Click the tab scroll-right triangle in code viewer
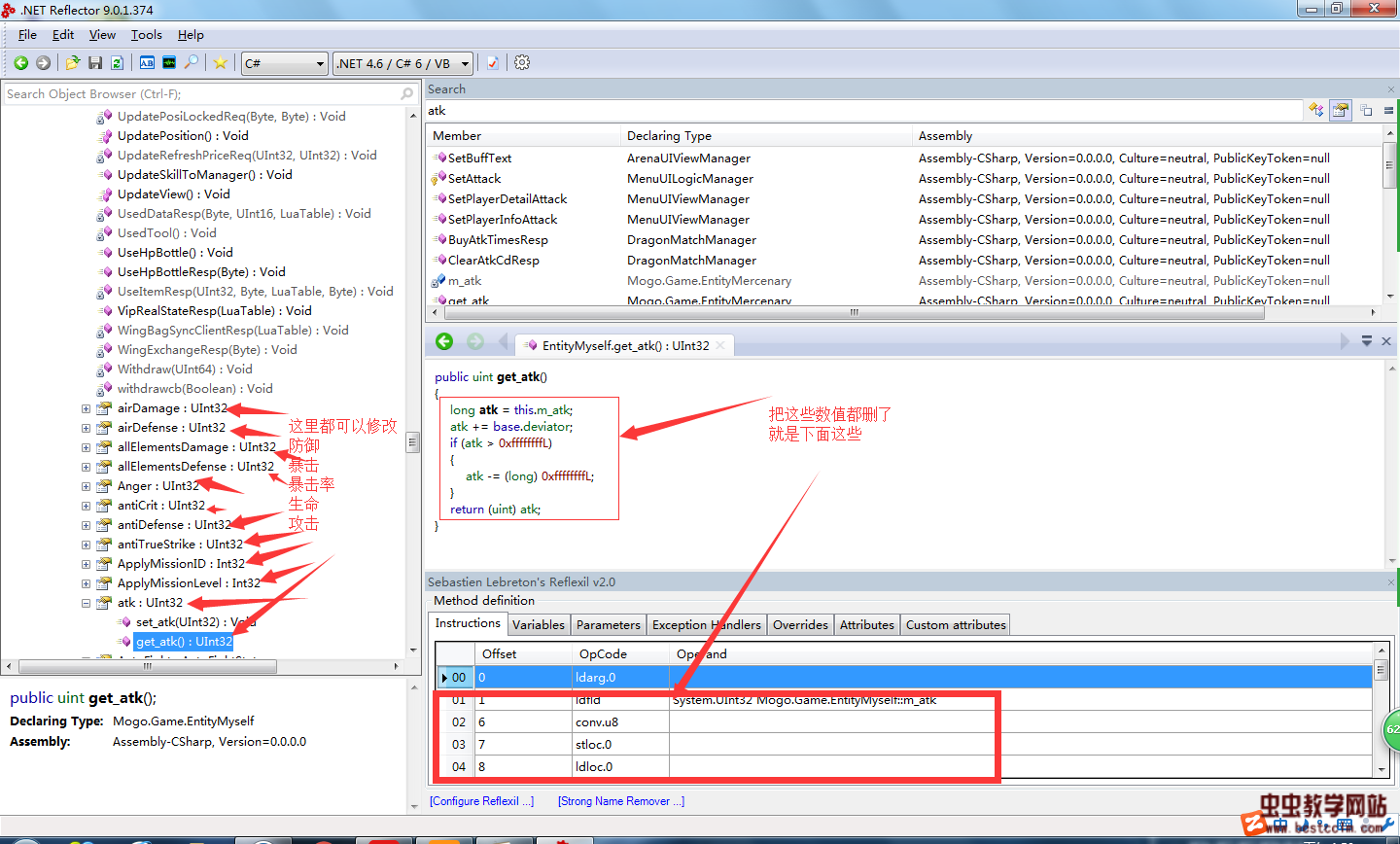 coord(1346,341)
